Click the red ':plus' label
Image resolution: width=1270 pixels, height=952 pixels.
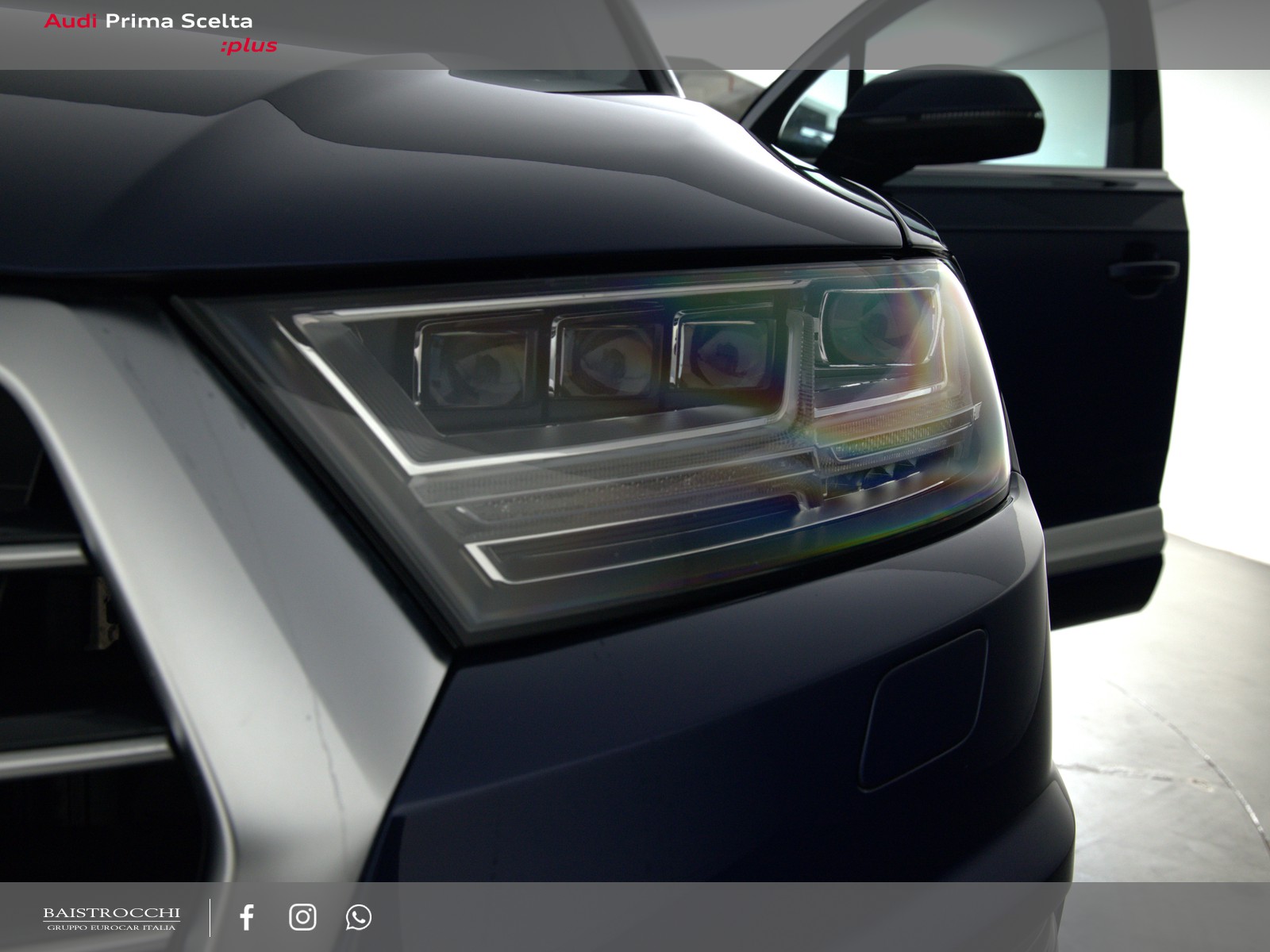248,46
